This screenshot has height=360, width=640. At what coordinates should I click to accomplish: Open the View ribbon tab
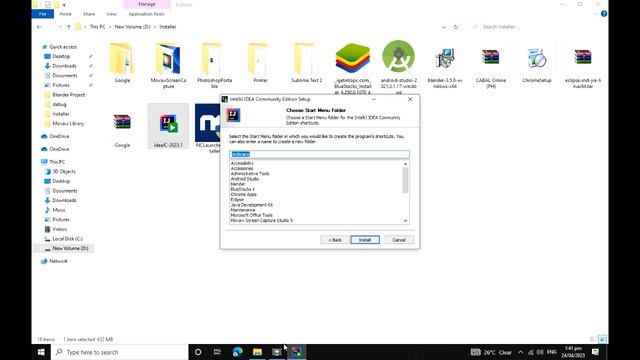111,14
